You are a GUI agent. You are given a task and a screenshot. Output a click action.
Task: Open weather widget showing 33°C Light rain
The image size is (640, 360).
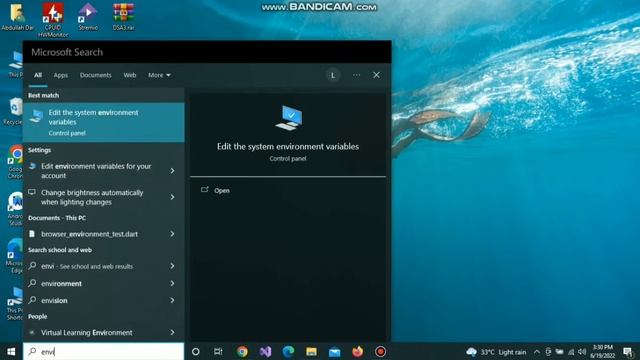(x=496, y=352)
